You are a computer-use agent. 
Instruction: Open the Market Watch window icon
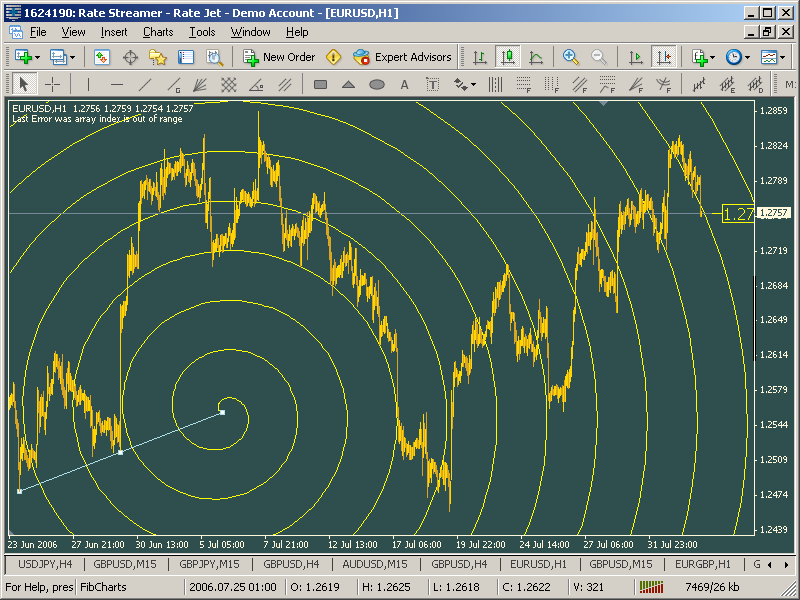point(102,57)
